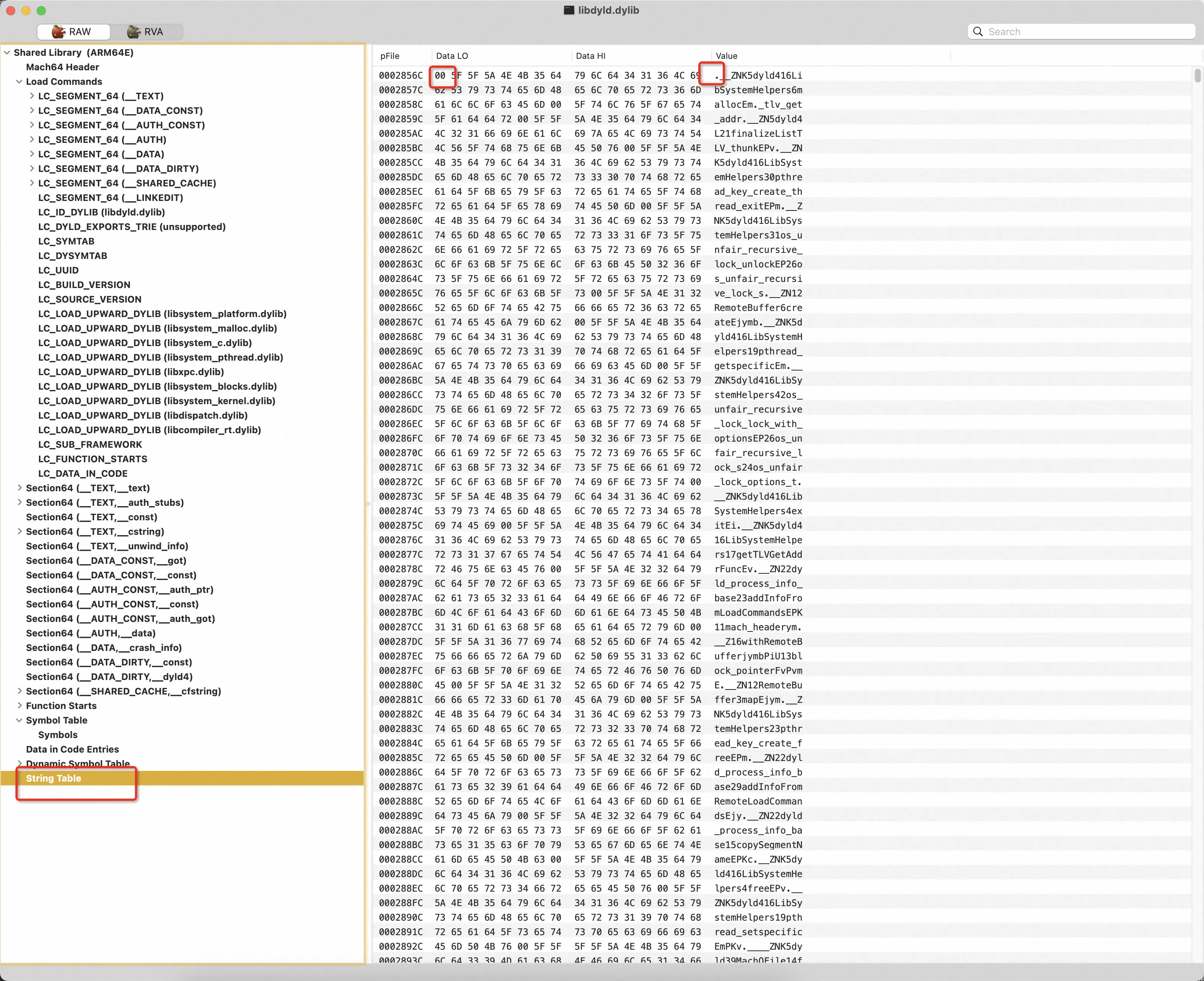Screen dimensions: 1204x981
Task: Select the LC_SUB_FRAMEWORK load command
Action: (90, 445)
